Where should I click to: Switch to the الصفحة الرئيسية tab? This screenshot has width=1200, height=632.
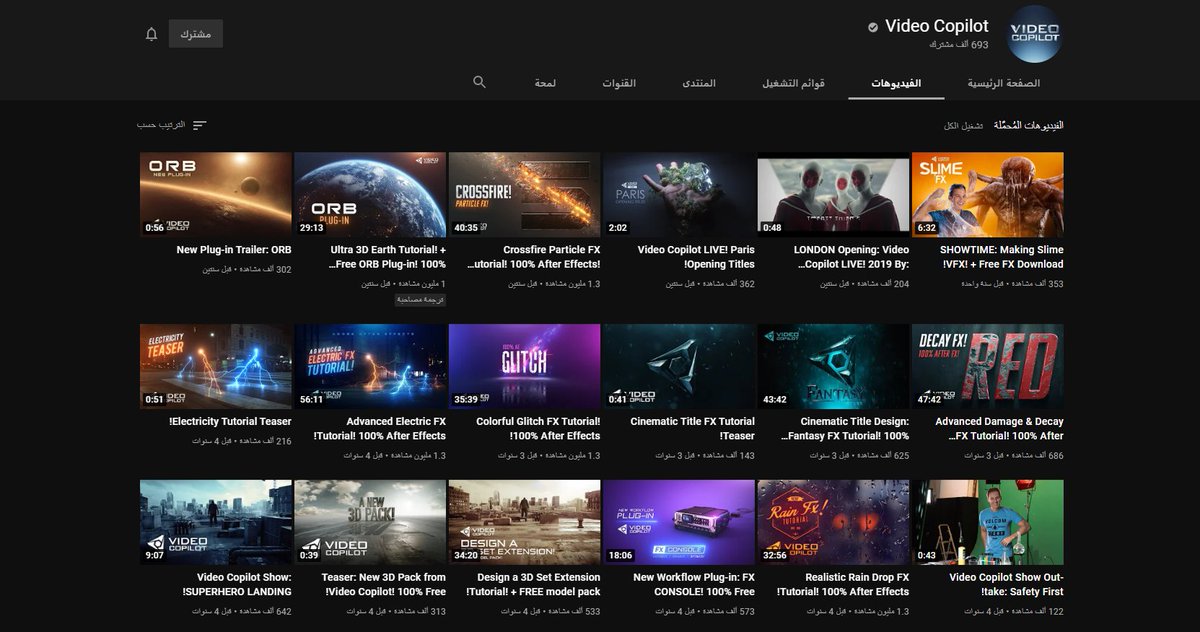(x=1003, y=83)
